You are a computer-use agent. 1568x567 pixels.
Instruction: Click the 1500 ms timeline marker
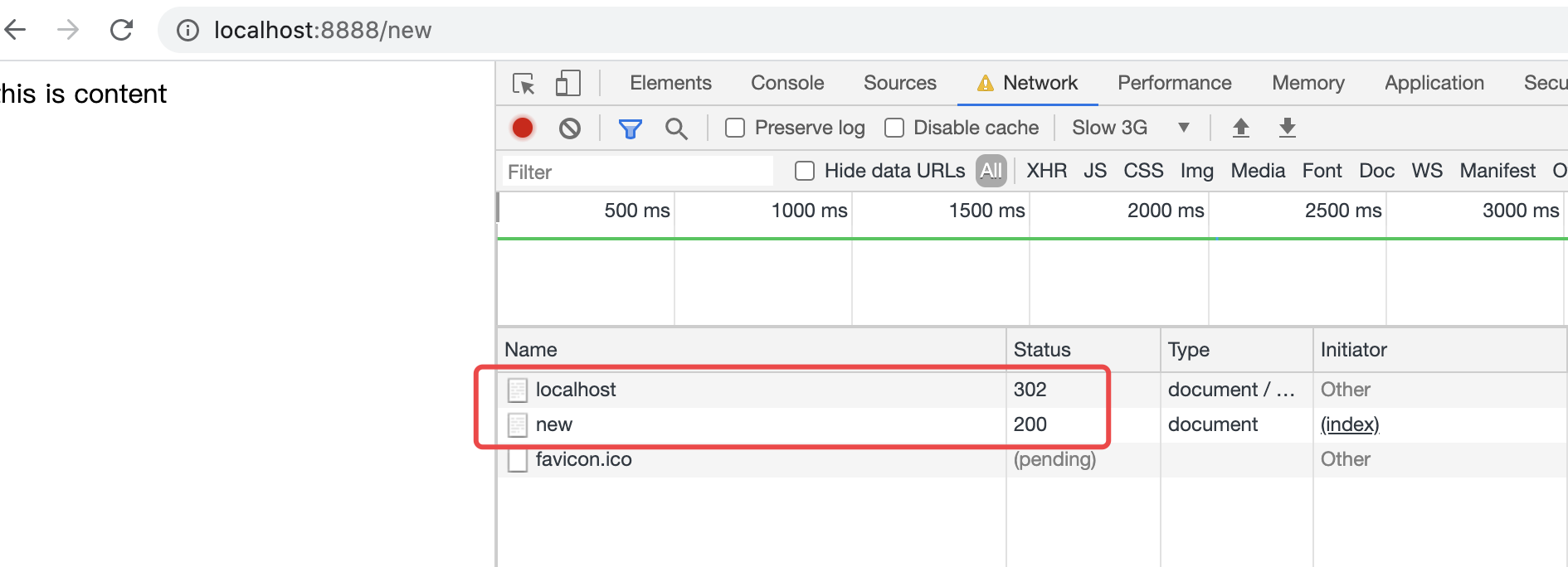[986, 211]
